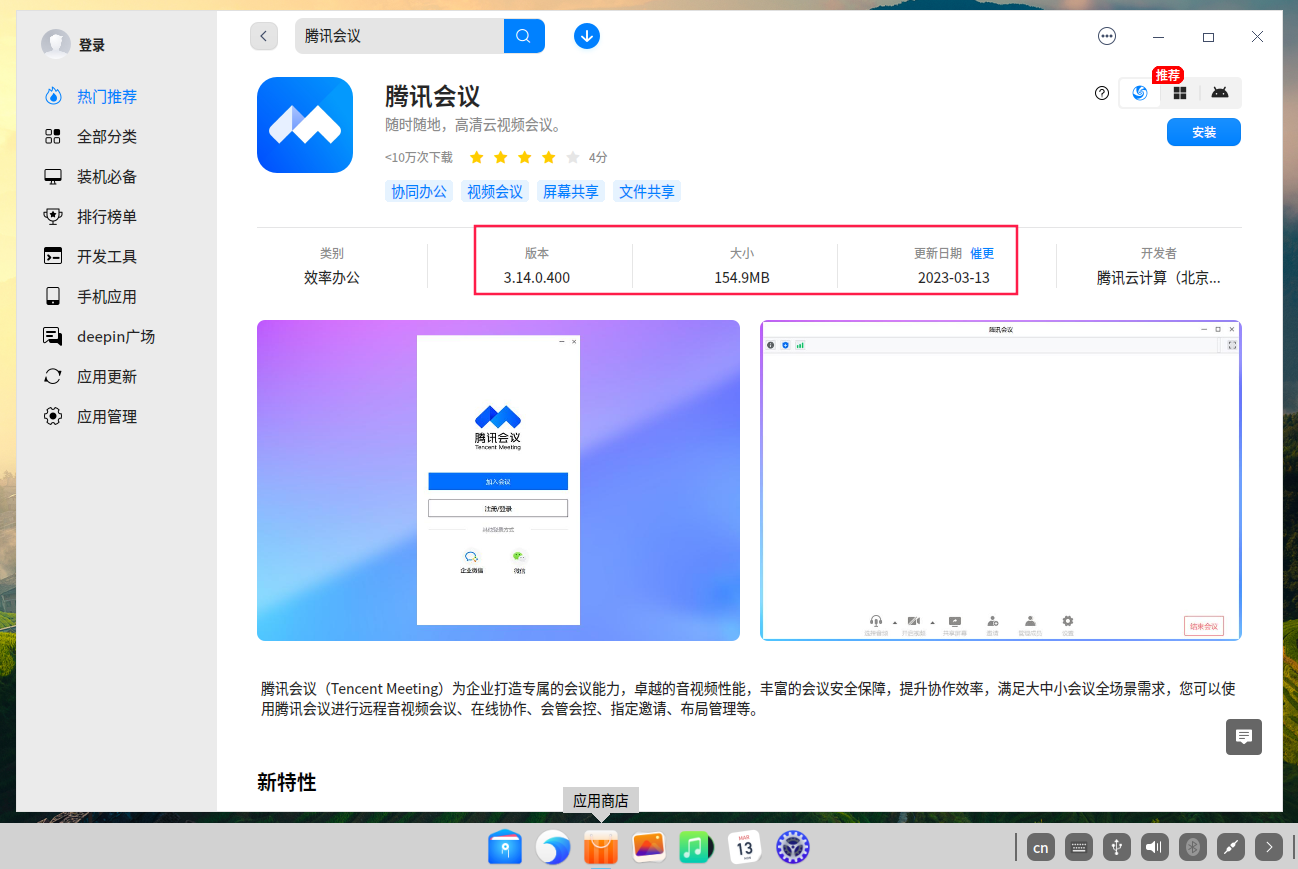
Task: Click the 文件共享 tag
Action: [x=647, y=191]
